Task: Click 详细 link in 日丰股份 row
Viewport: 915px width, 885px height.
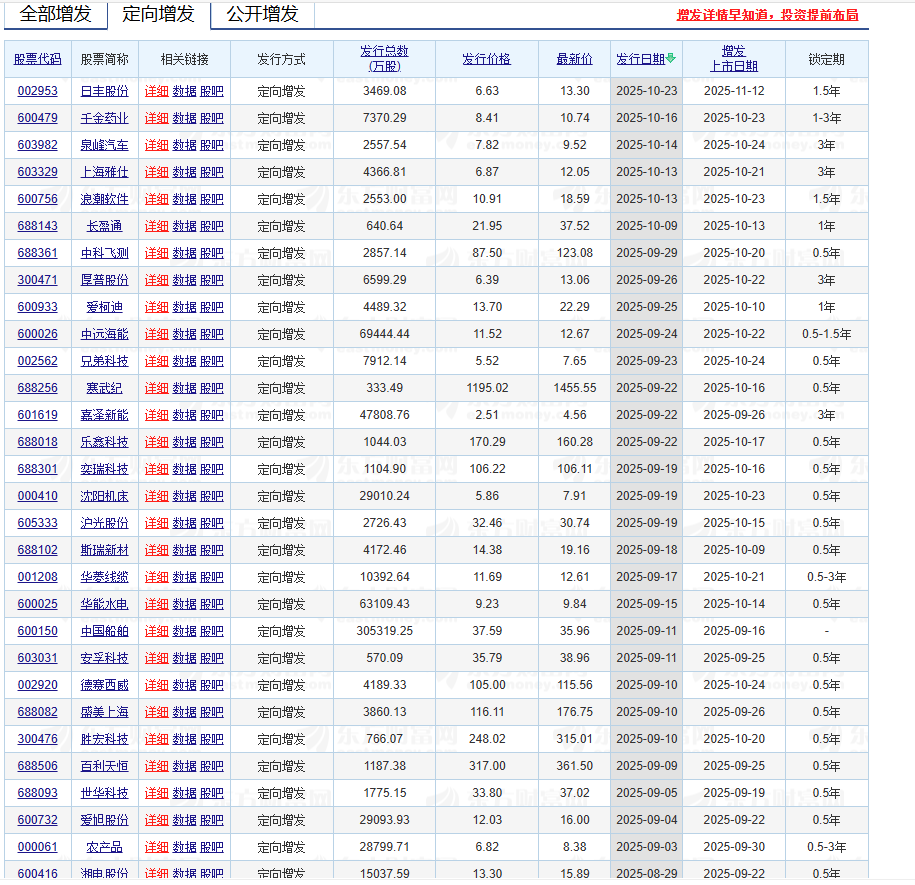Action: coord(156,91)
